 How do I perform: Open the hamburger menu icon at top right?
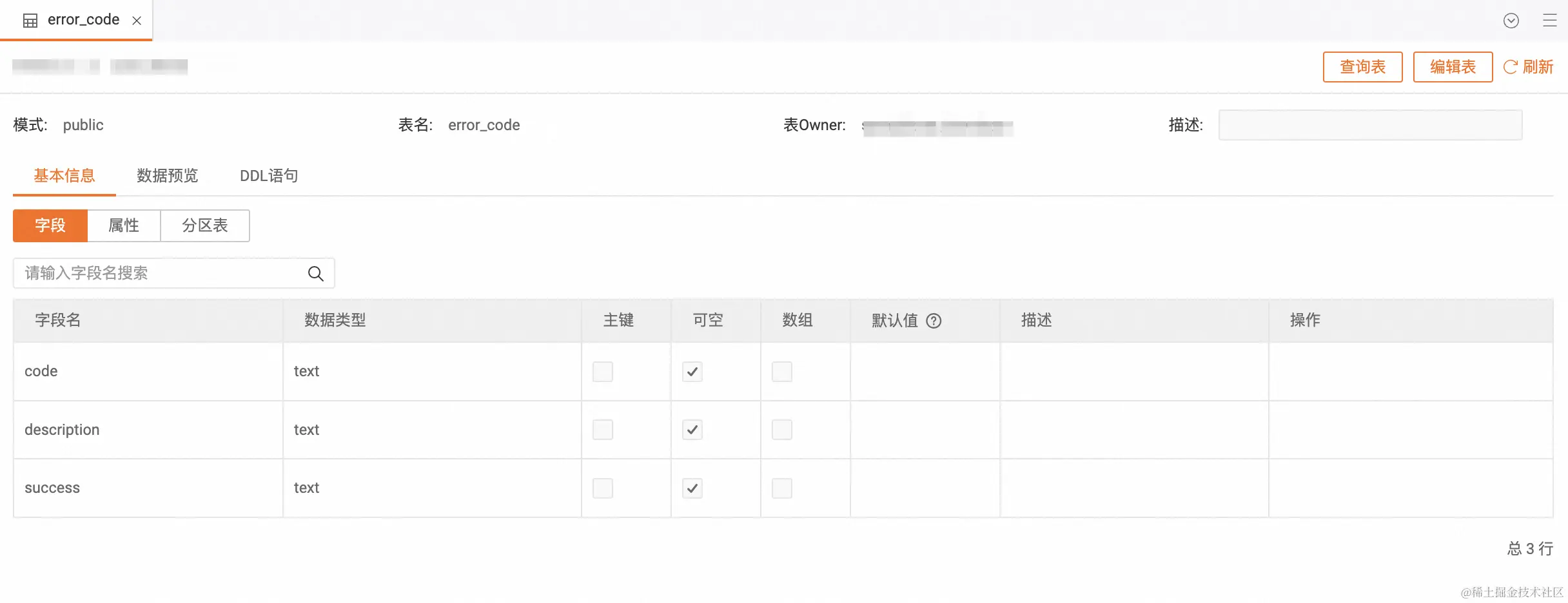[x=1550, y=21]
